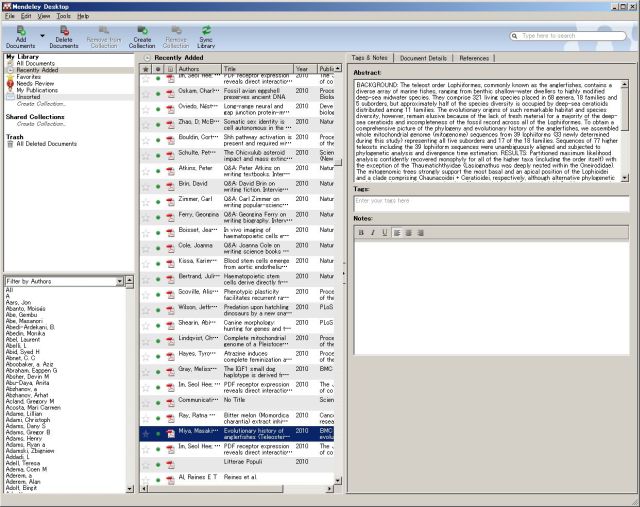The image size is (640, 507).
Task: Toggle read status dot for Brin, David row
Action: [x=158, y=187]
